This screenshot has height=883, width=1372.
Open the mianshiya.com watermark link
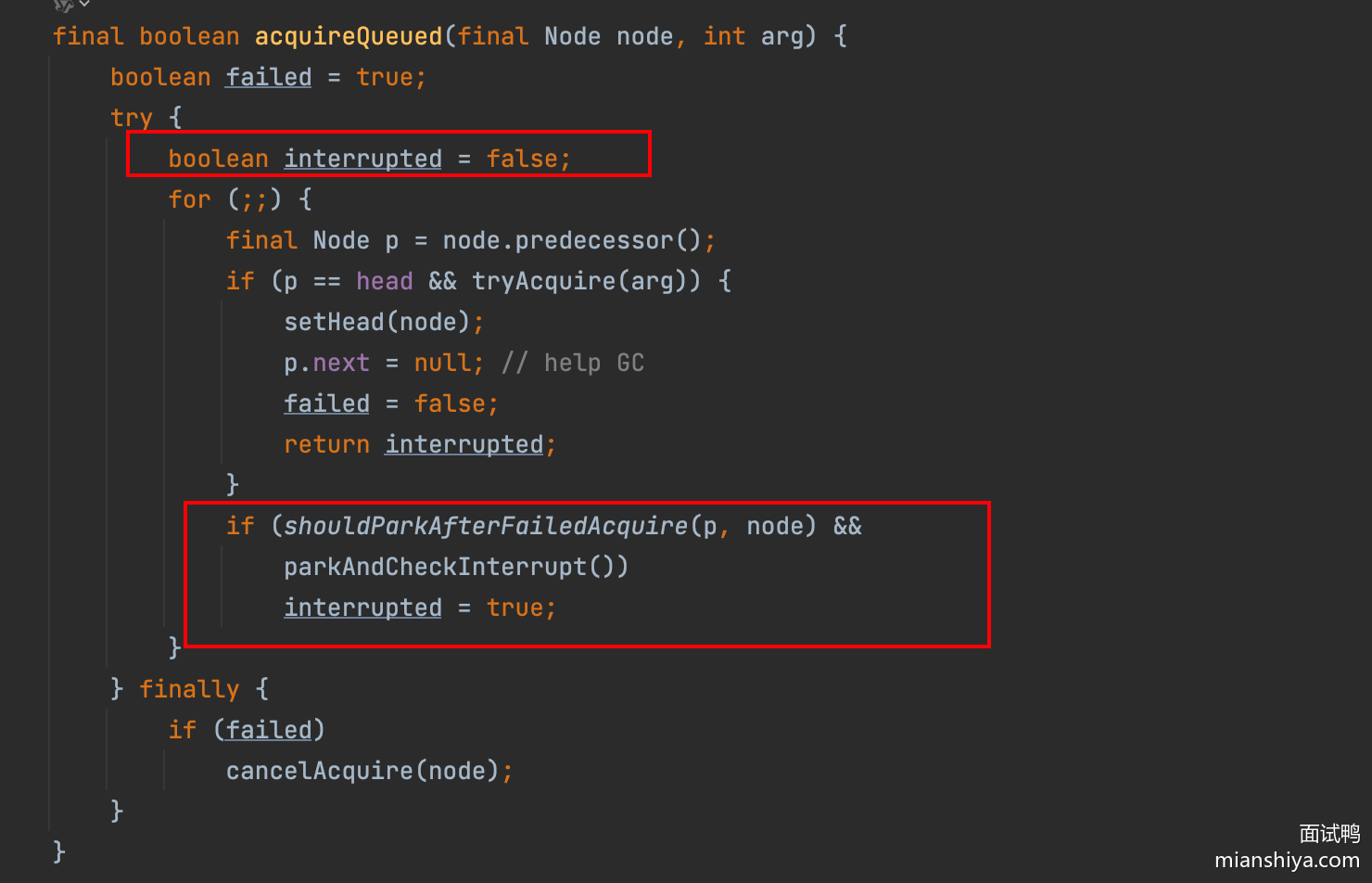[1287, 861]
